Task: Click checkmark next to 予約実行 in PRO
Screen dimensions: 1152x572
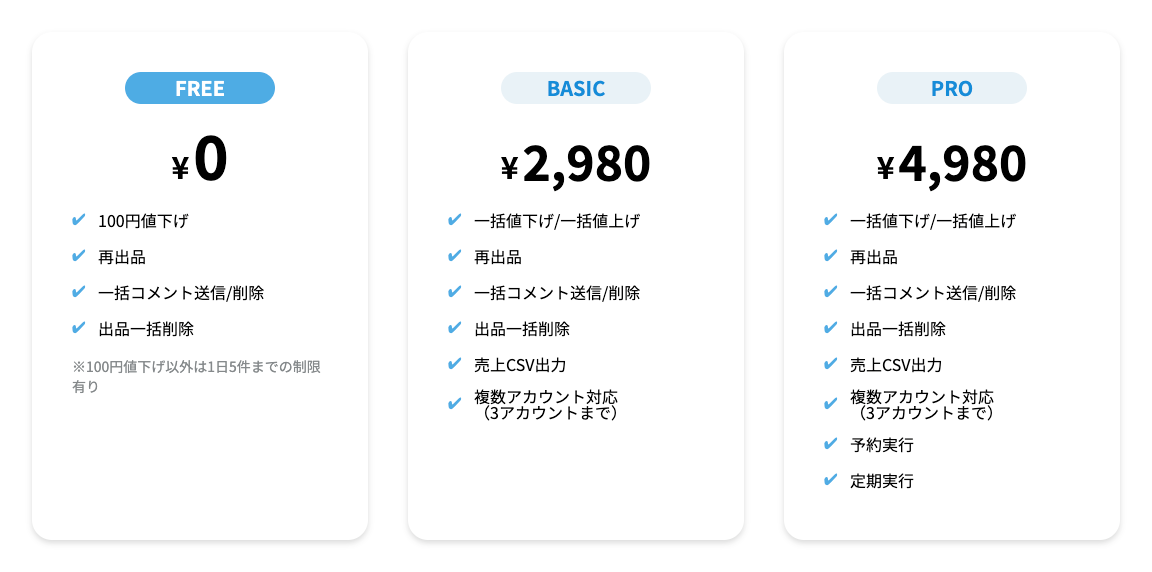Action: 831,444
